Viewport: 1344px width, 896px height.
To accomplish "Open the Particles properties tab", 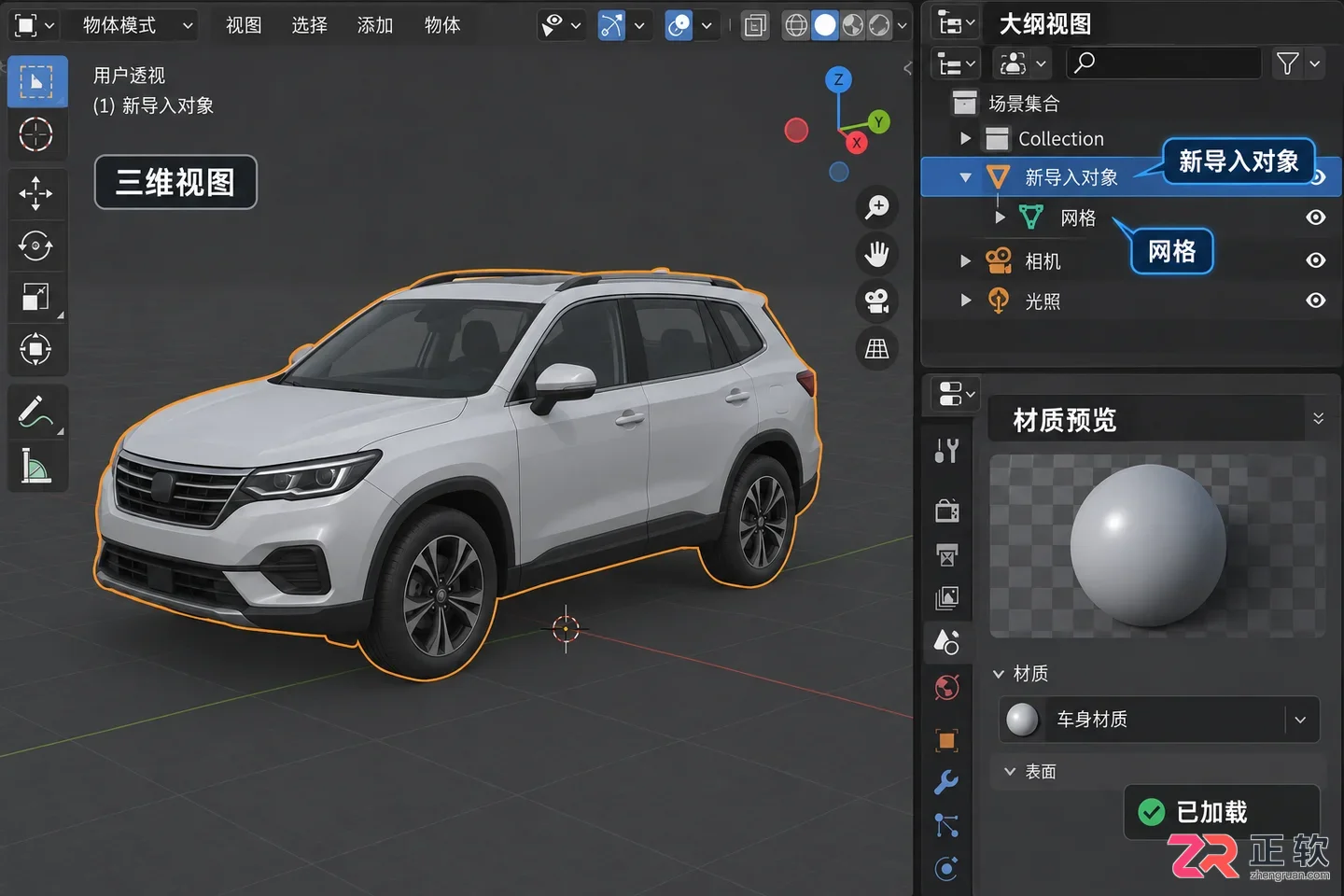I will coord(946,826).
